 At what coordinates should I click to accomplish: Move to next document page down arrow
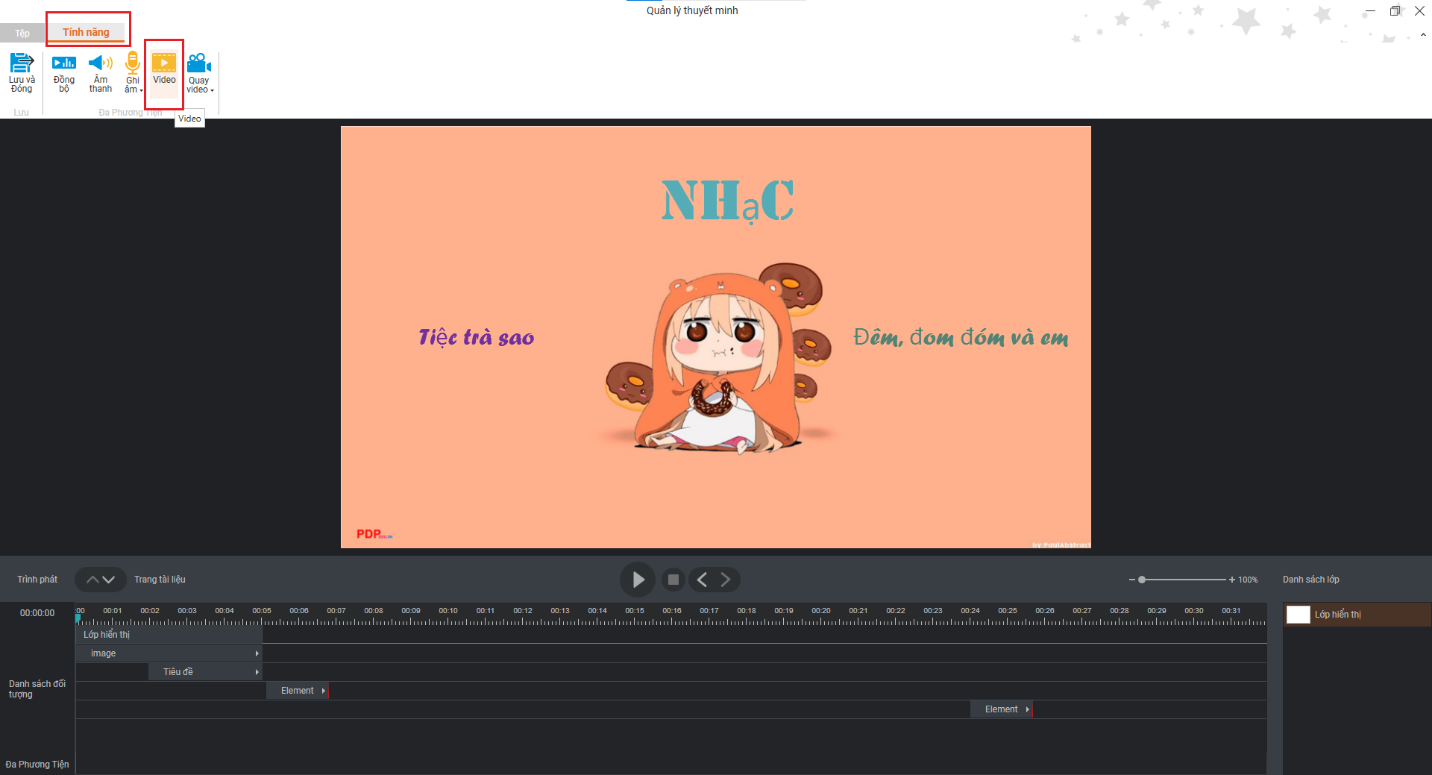click(x=109, y=580)
